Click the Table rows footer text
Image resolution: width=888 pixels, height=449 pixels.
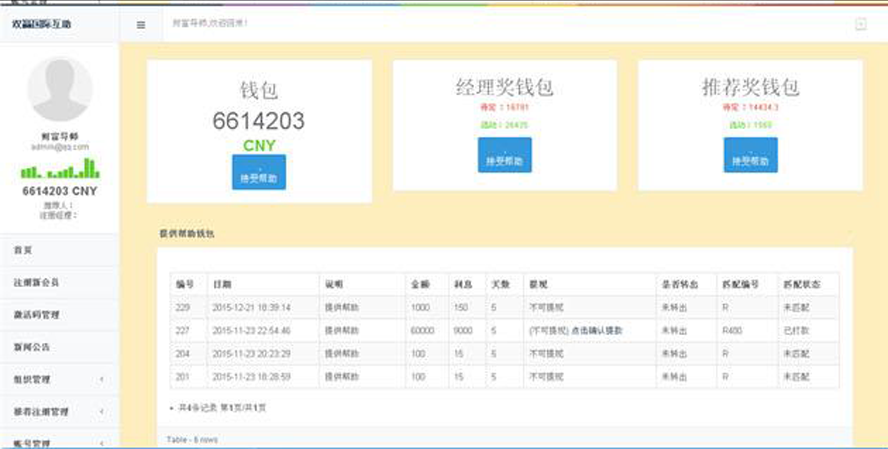192,439
